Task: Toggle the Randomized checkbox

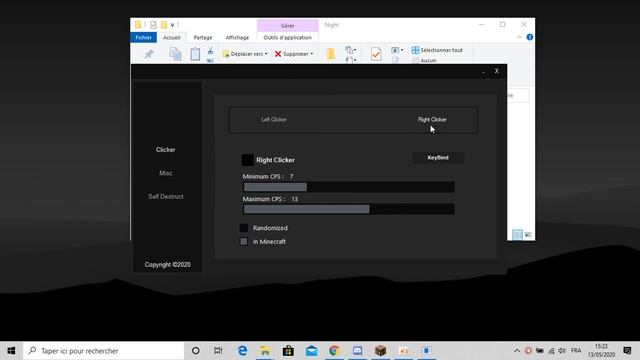Action: 244,228
